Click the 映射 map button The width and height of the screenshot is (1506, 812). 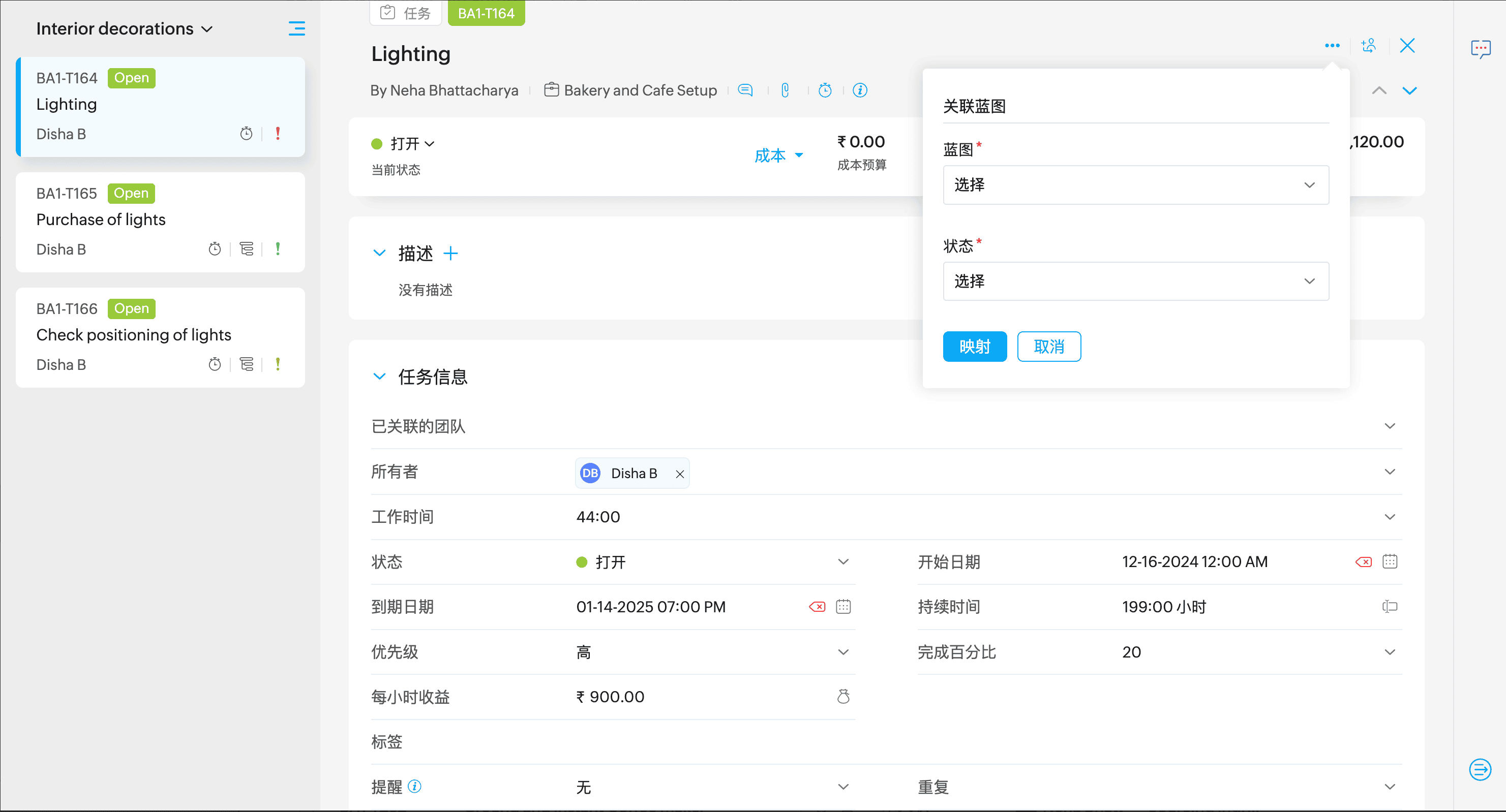(x=974, y=347)
